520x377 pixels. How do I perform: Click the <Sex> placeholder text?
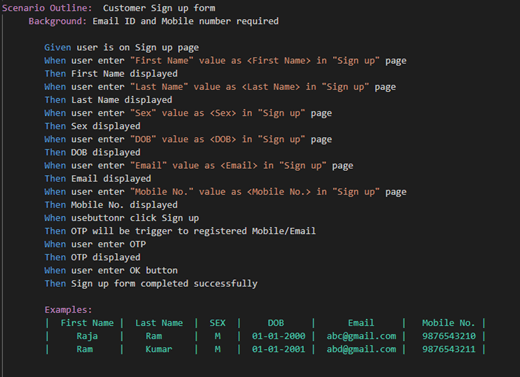[223, 113]
